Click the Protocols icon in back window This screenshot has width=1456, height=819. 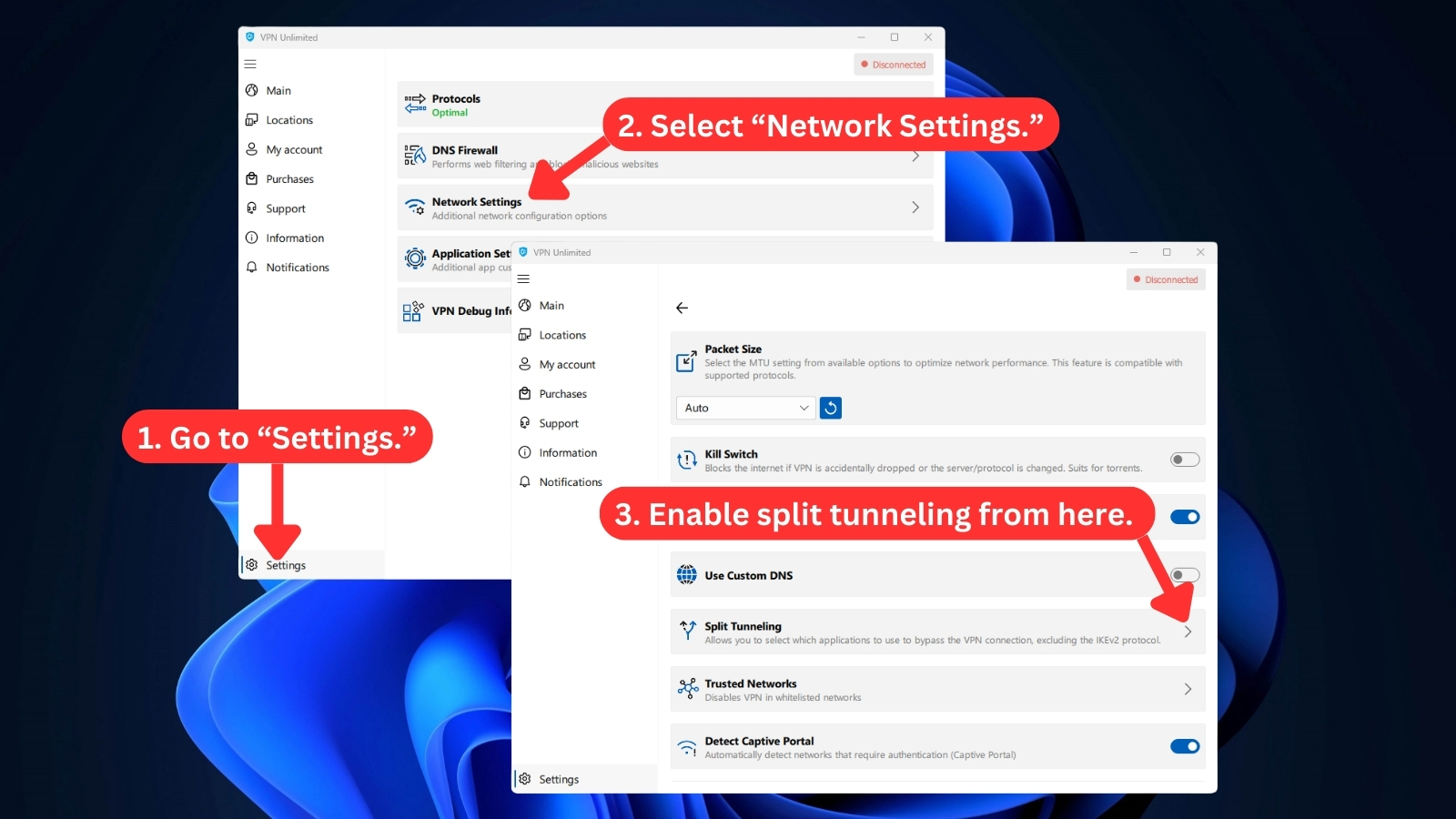(415, 105)
